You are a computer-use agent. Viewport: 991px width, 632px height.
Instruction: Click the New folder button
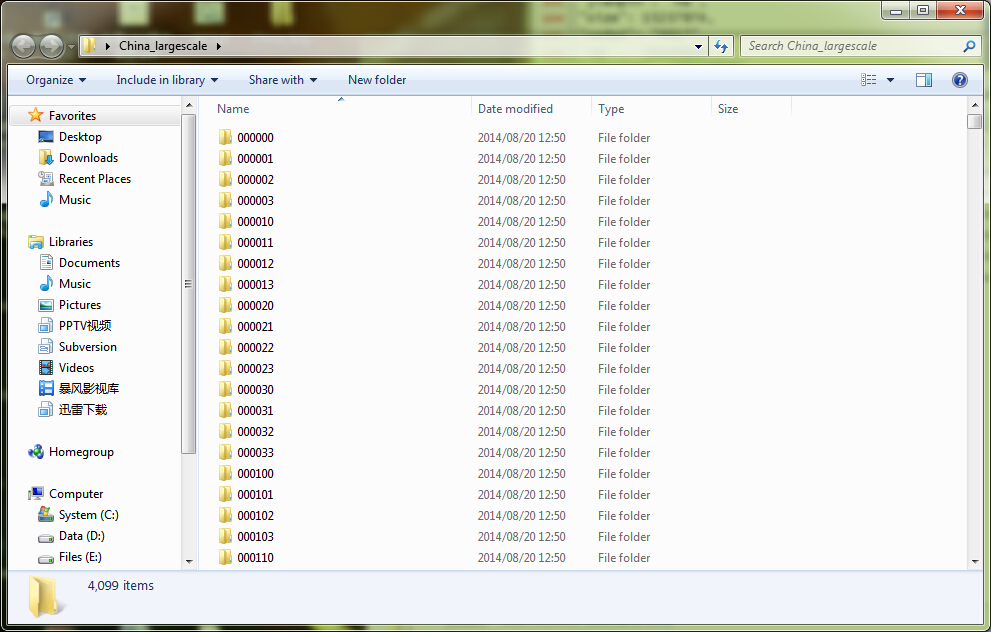(377, 80)
